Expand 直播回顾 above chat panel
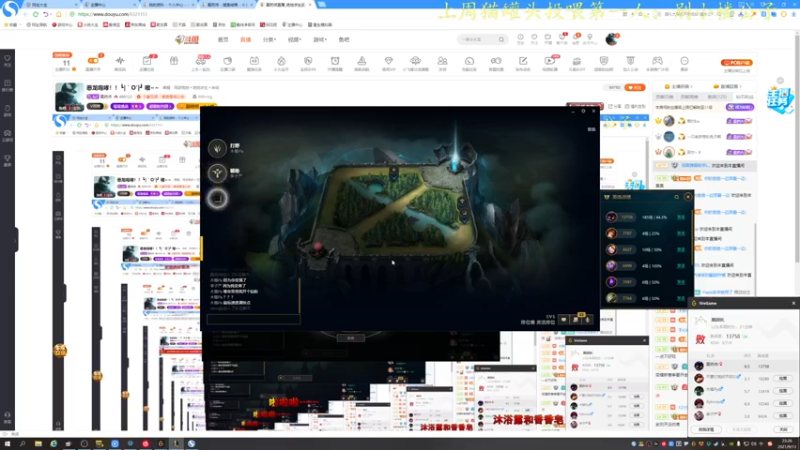This screenshot has height=450, width=800. pyautogui.click(x=727, y=86)
